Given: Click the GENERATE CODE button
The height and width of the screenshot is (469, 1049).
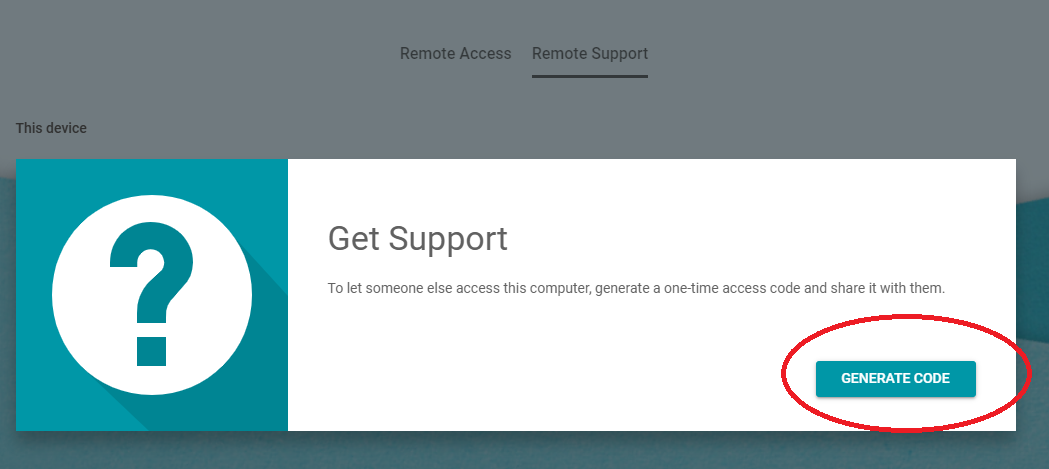Looking at the screenshot, I should click(895, 379).
